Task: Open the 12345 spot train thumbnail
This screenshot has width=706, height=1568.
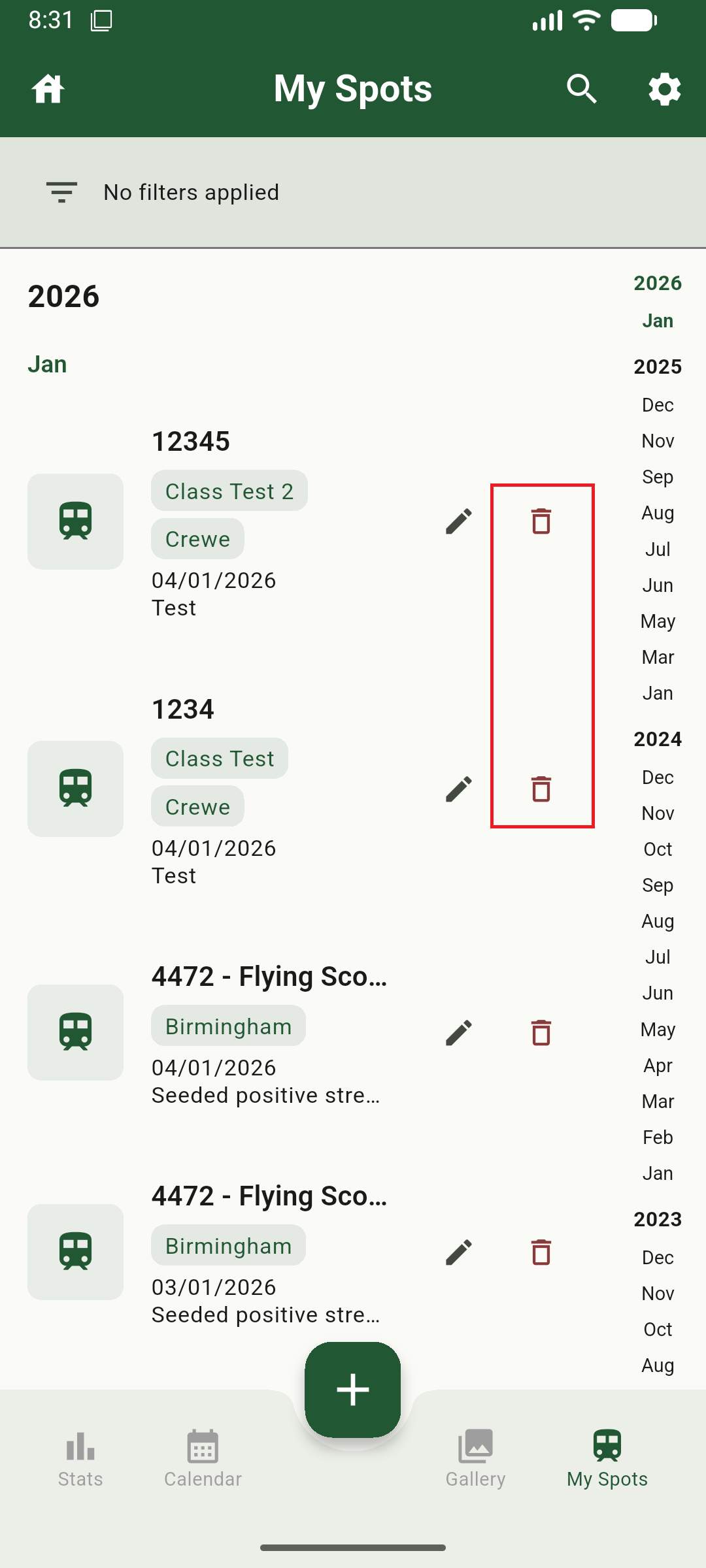Action: tap(76, 521)
